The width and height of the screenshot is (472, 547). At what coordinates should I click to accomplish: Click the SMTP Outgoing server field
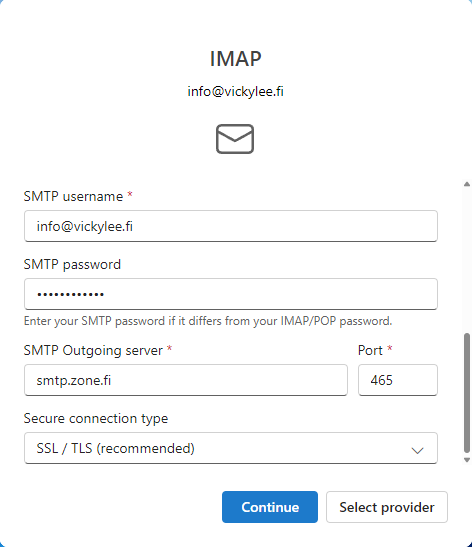pos(186,380)
